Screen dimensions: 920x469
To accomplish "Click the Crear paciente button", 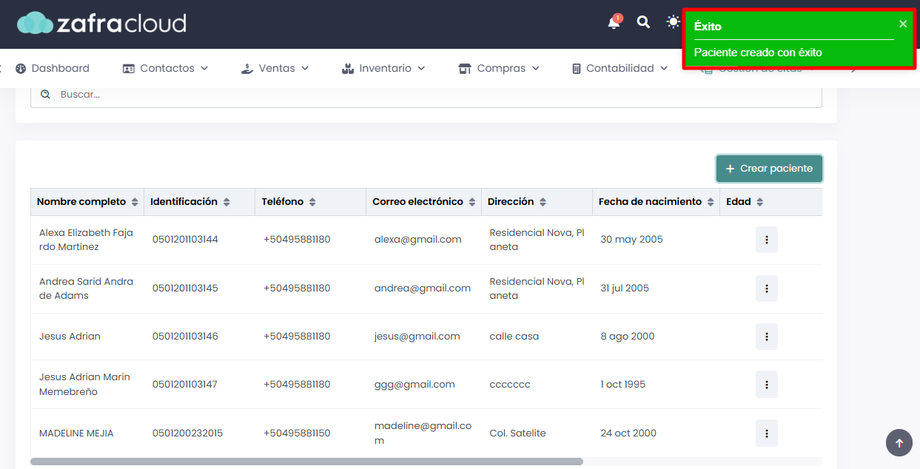I will [x=769, y=168].
